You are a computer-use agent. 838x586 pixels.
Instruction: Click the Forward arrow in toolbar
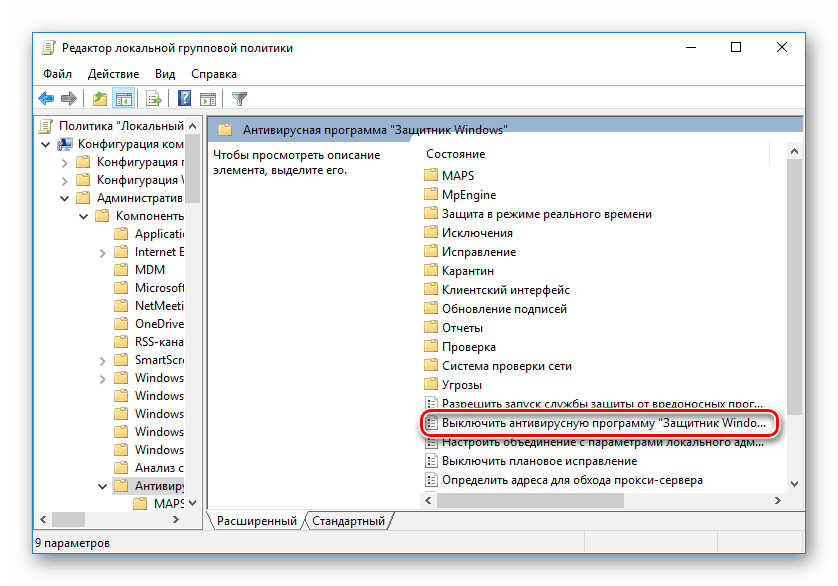pyautogui.click(x=69, y=98)
